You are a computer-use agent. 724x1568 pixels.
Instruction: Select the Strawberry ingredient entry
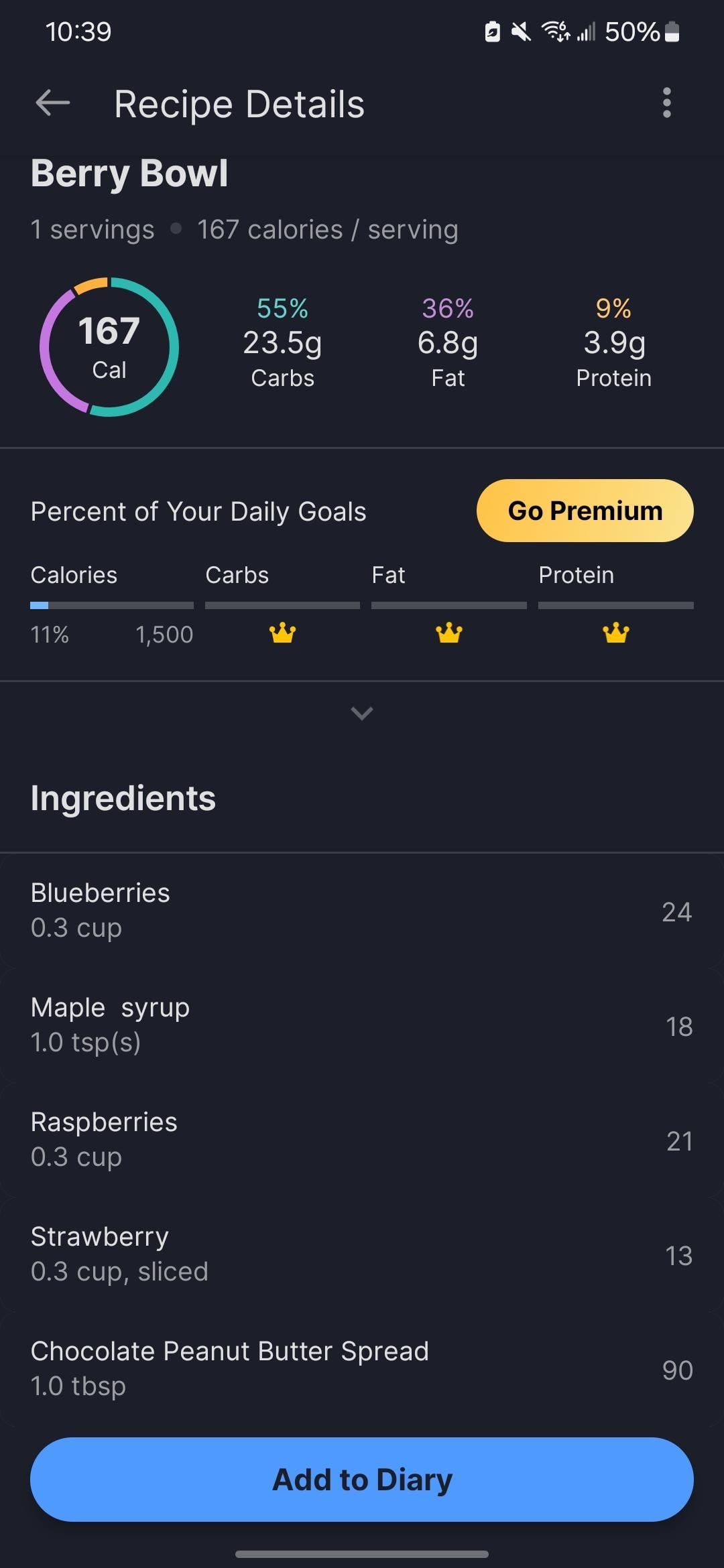pos(362,1254)
